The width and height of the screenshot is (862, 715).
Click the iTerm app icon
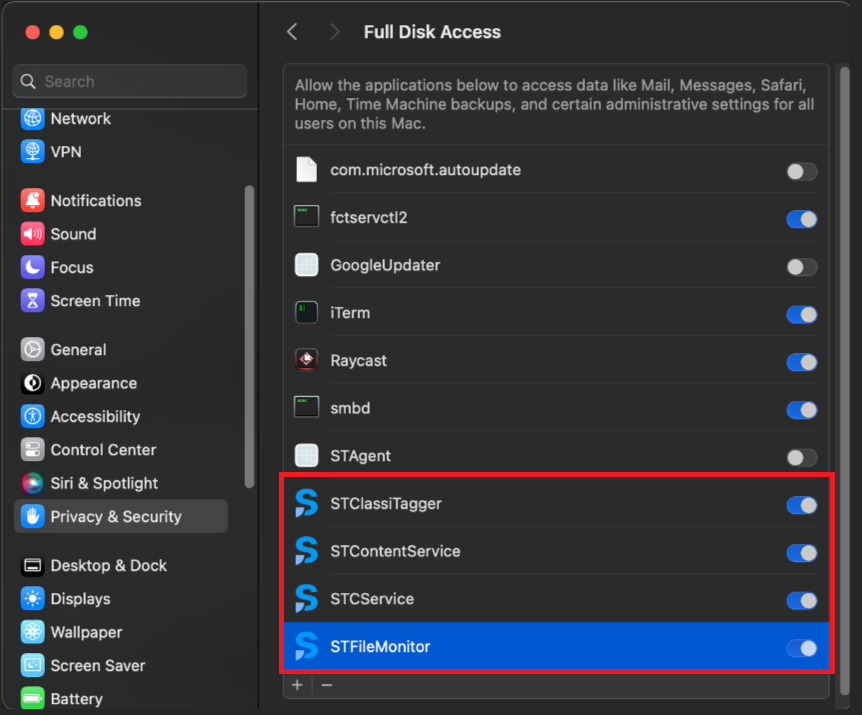click(306, 313)
